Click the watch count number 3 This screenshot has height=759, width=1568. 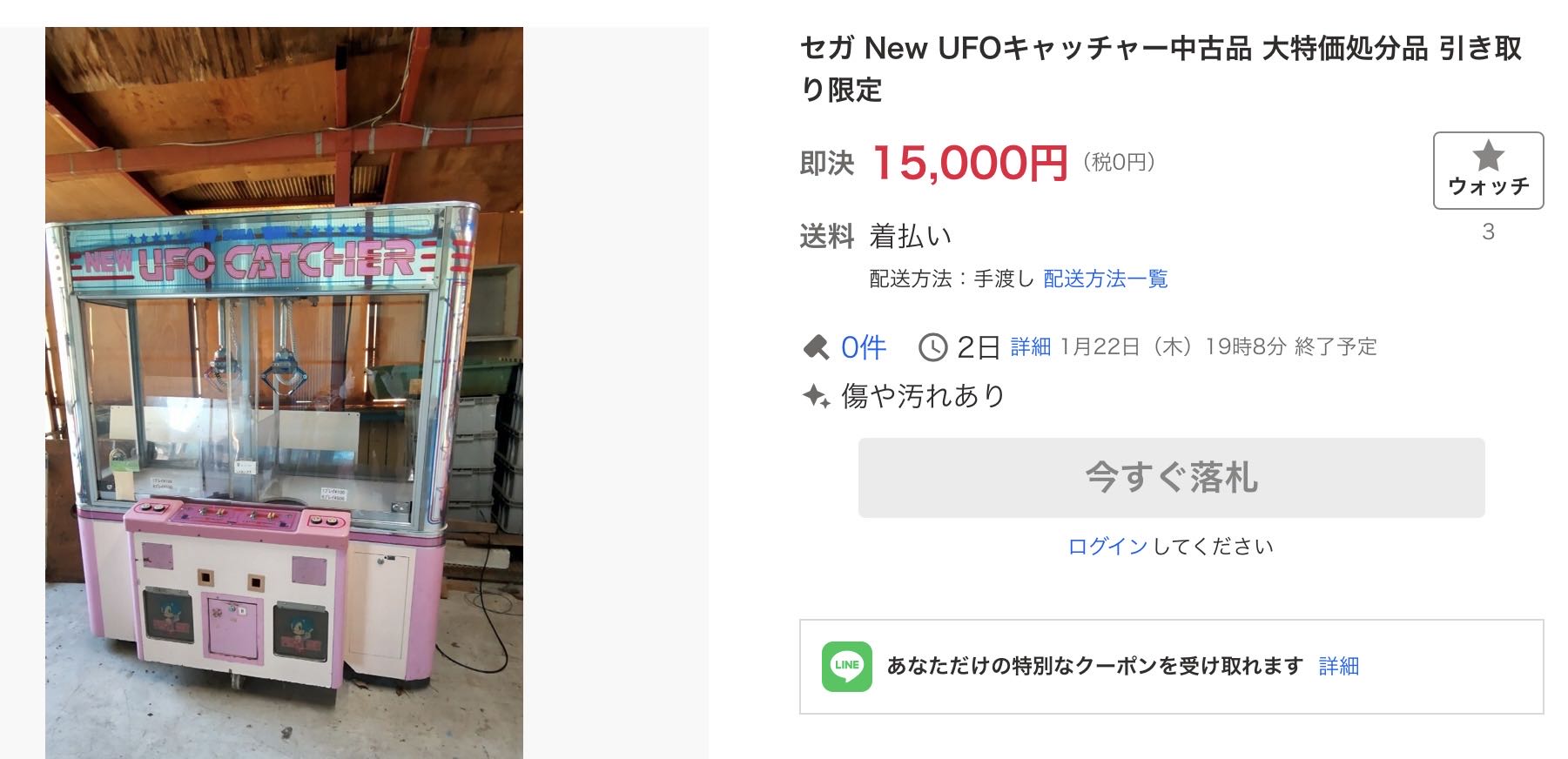point(1488,232)
